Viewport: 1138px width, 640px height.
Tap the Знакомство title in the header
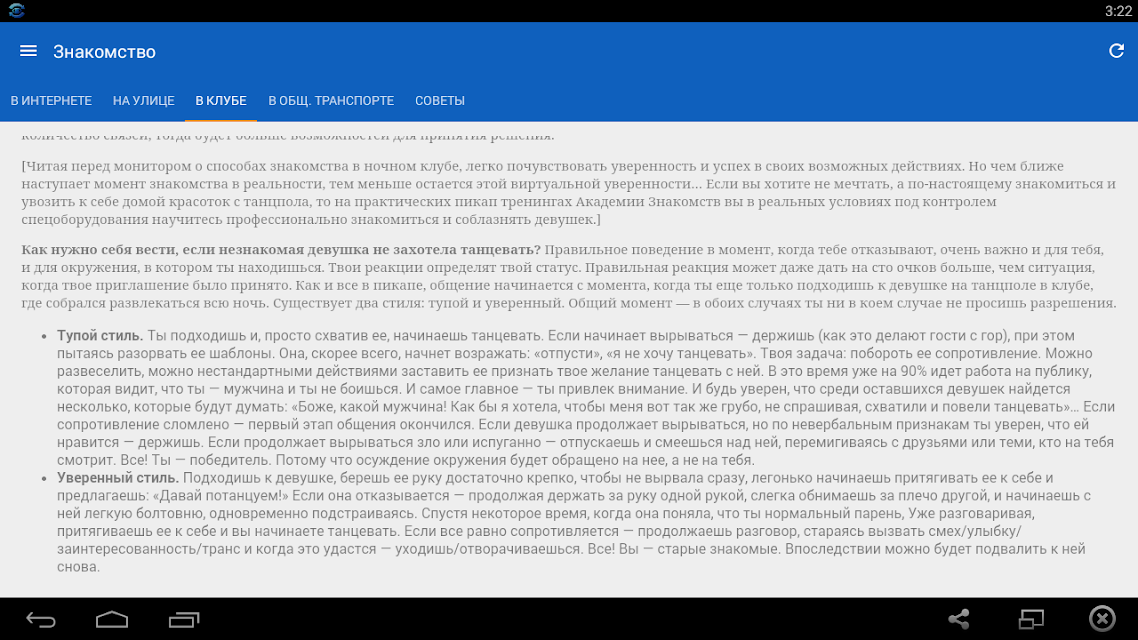click(x=105, y=52)
